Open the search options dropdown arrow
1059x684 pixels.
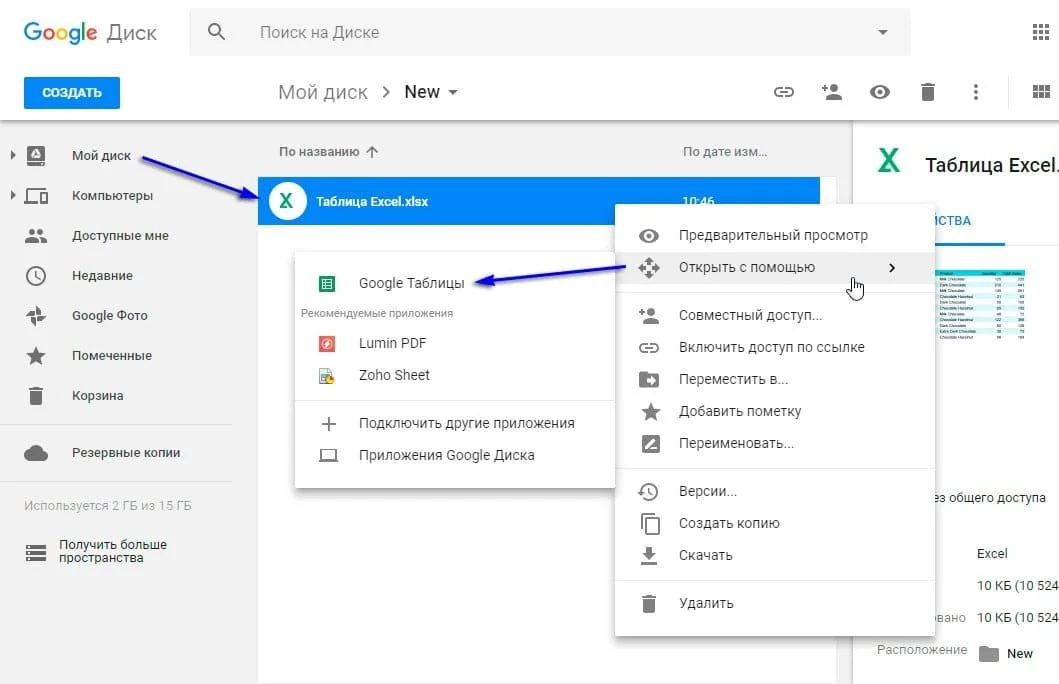pyautogui.click(x=880, y=31)
